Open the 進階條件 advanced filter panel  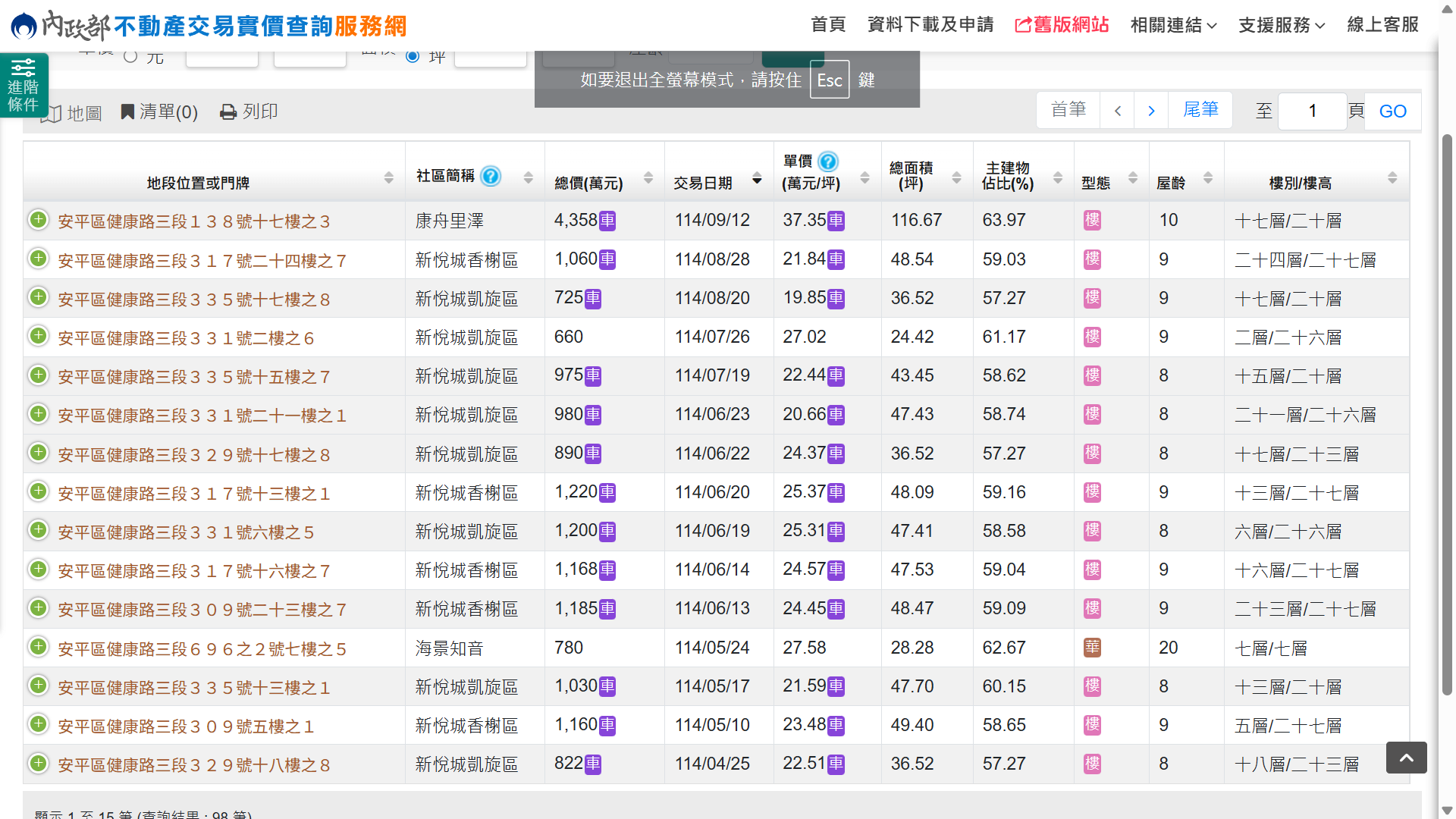tap(24, 84)
